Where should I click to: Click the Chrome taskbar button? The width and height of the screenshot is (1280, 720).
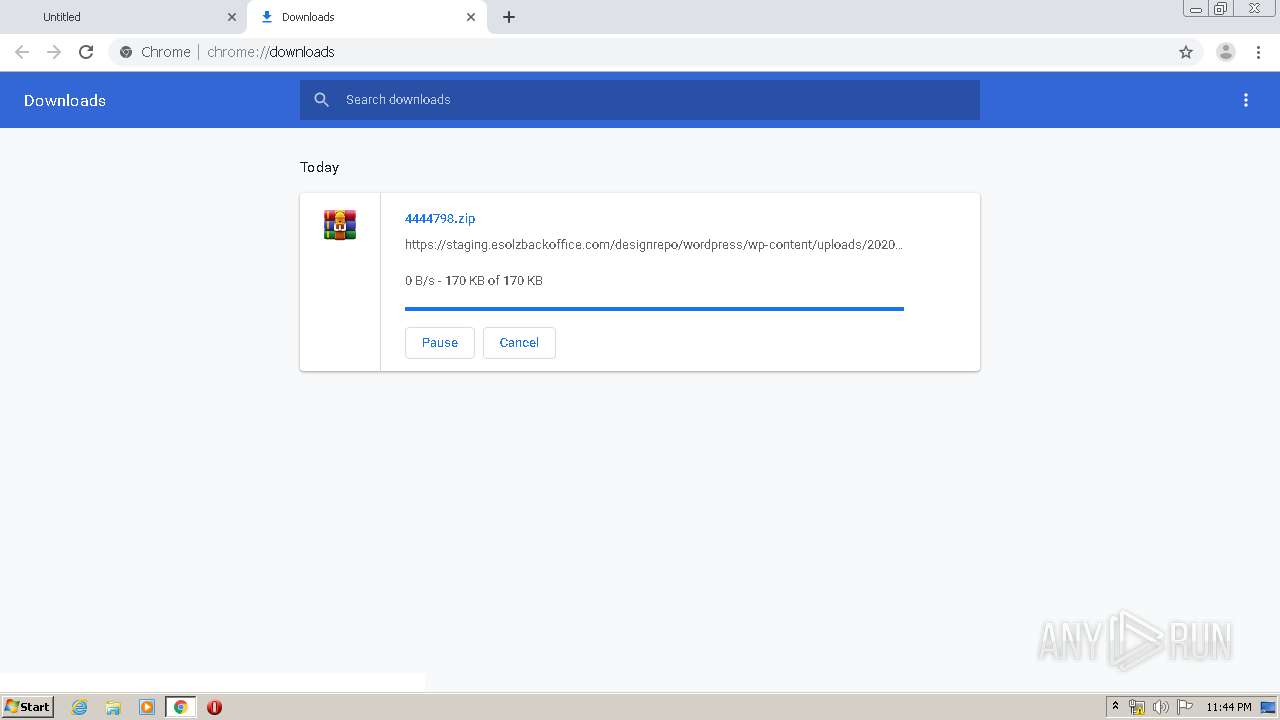pos(180,707)
